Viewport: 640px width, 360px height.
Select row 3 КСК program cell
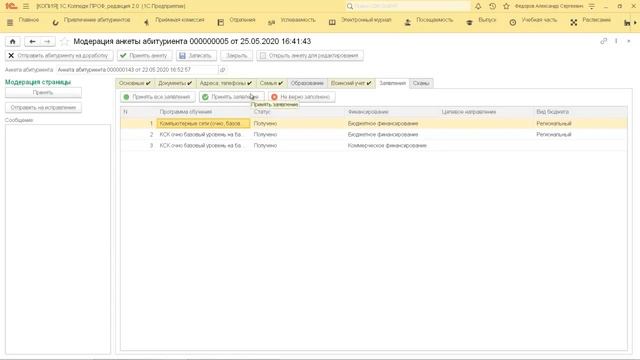click(x=203, y=145)
